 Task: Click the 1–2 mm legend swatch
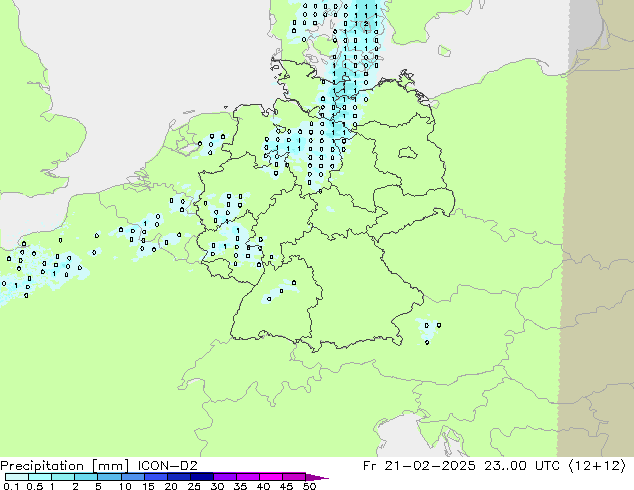(x=63, y=477)
